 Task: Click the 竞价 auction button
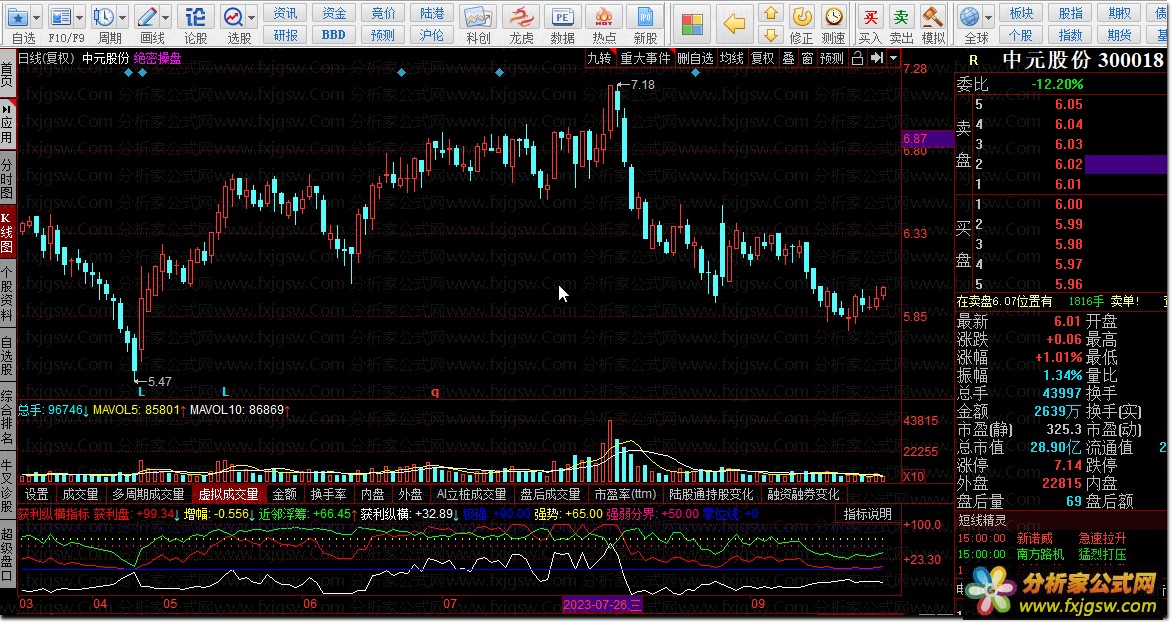pyautogui.click(x=383, y=13)
